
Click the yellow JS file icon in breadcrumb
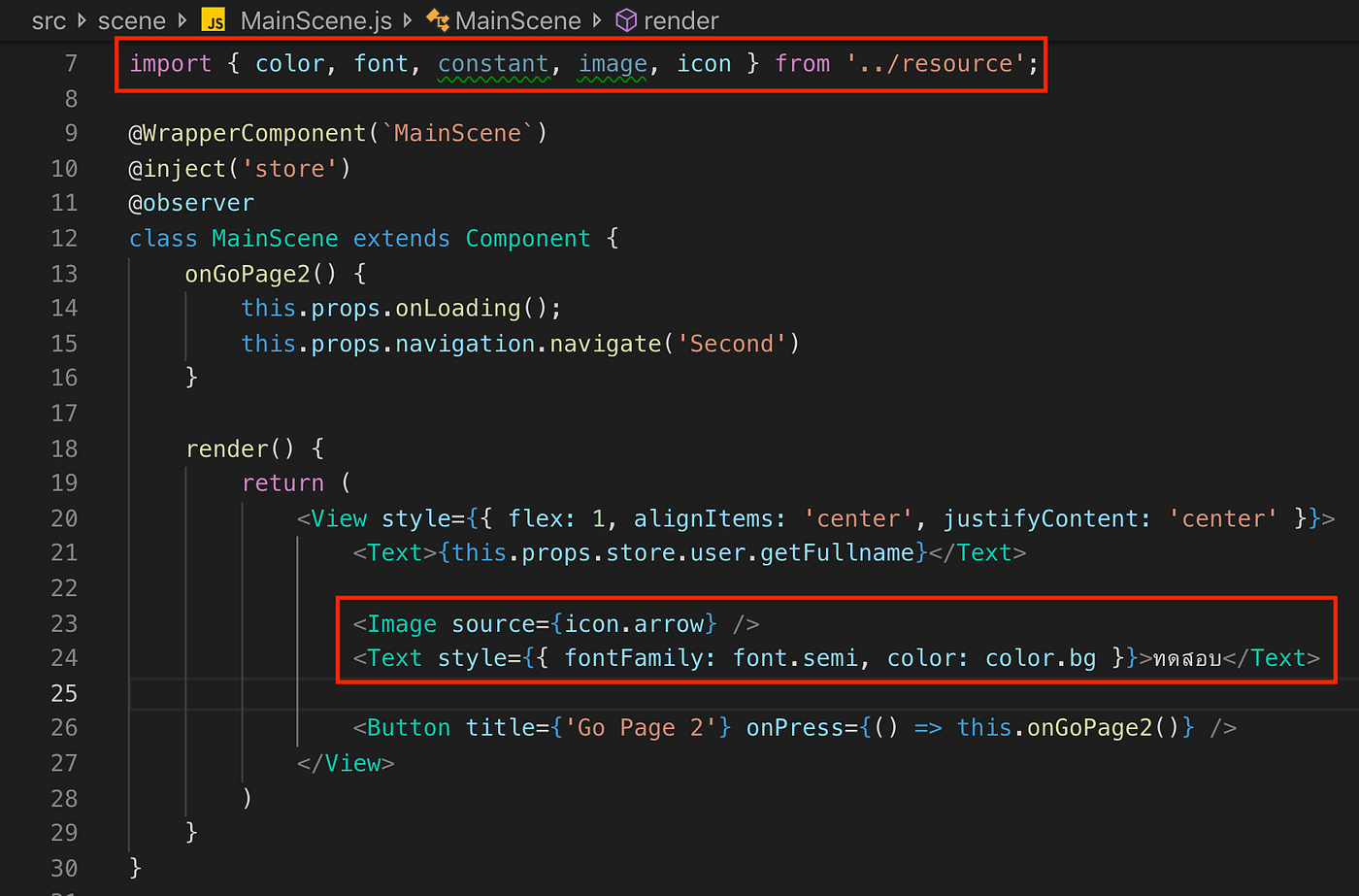coord(213,19)
